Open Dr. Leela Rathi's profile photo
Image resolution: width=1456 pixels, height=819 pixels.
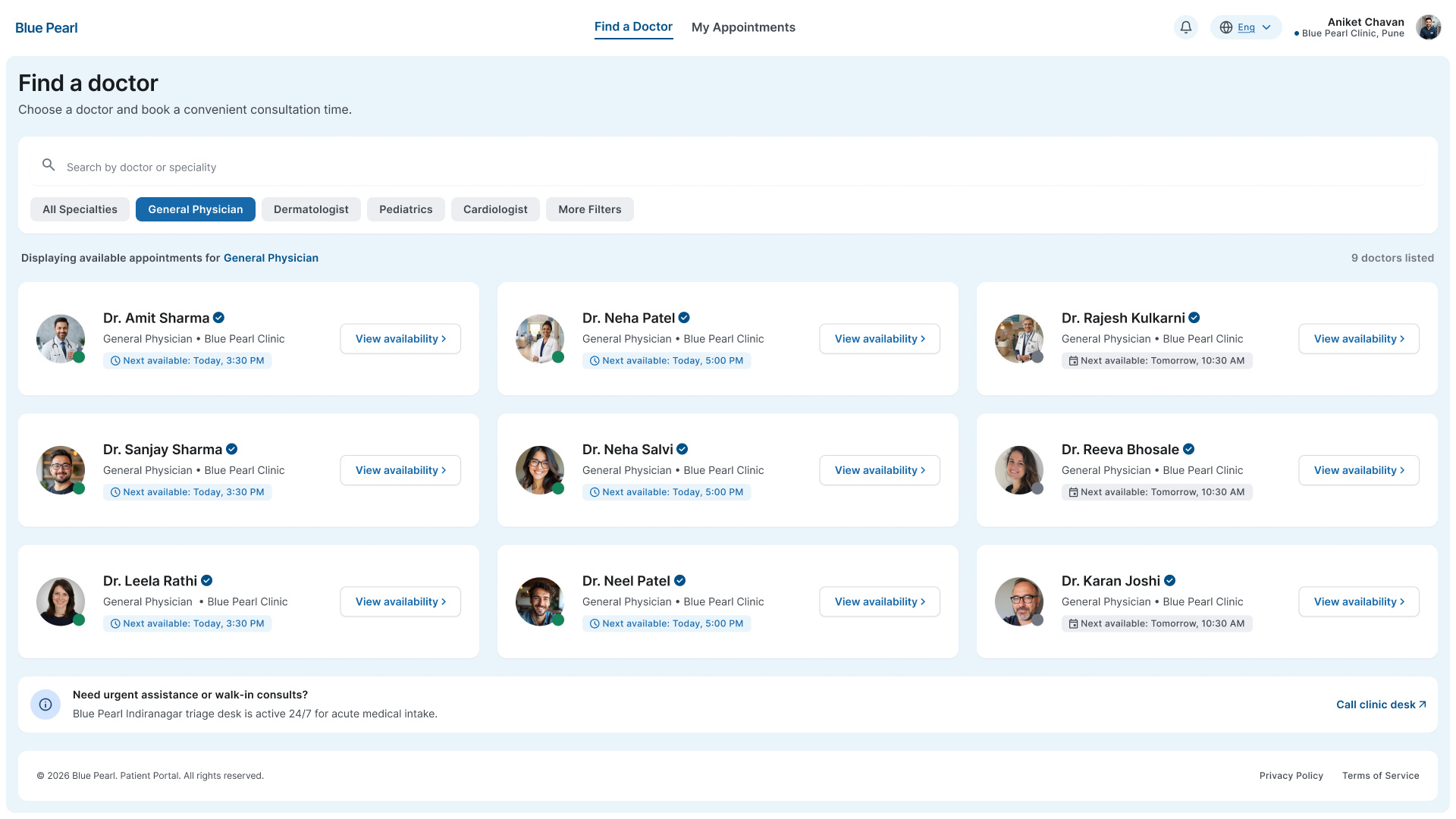[61, 601]
